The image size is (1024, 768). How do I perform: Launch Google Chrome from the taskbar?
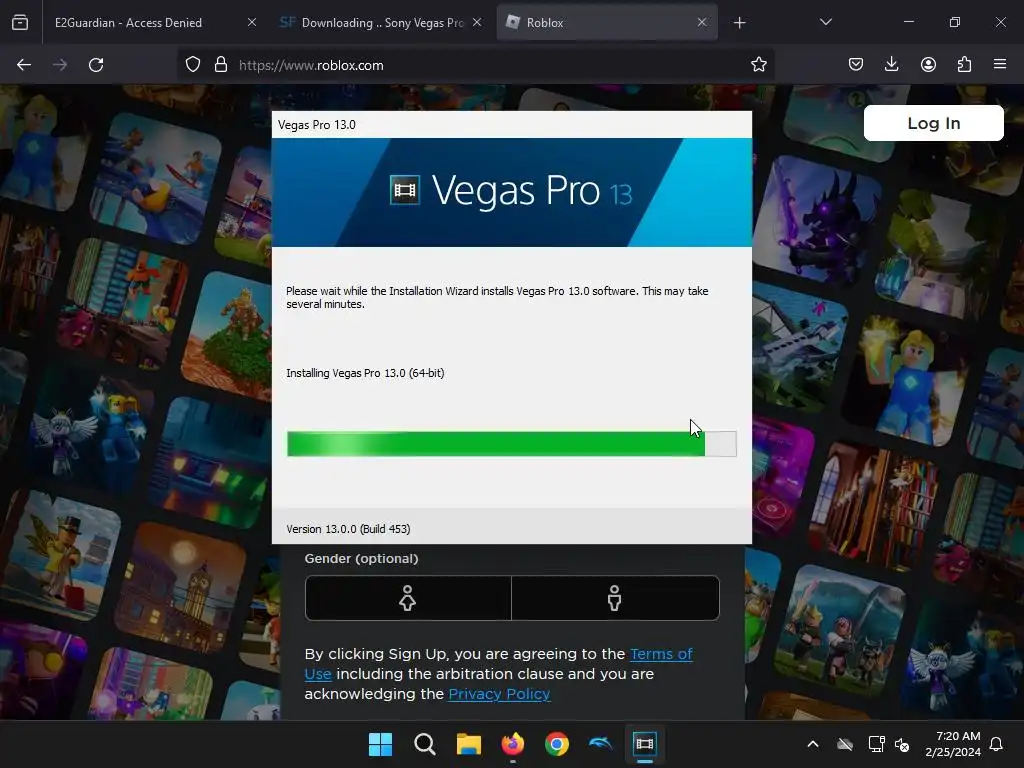point(556,744)
